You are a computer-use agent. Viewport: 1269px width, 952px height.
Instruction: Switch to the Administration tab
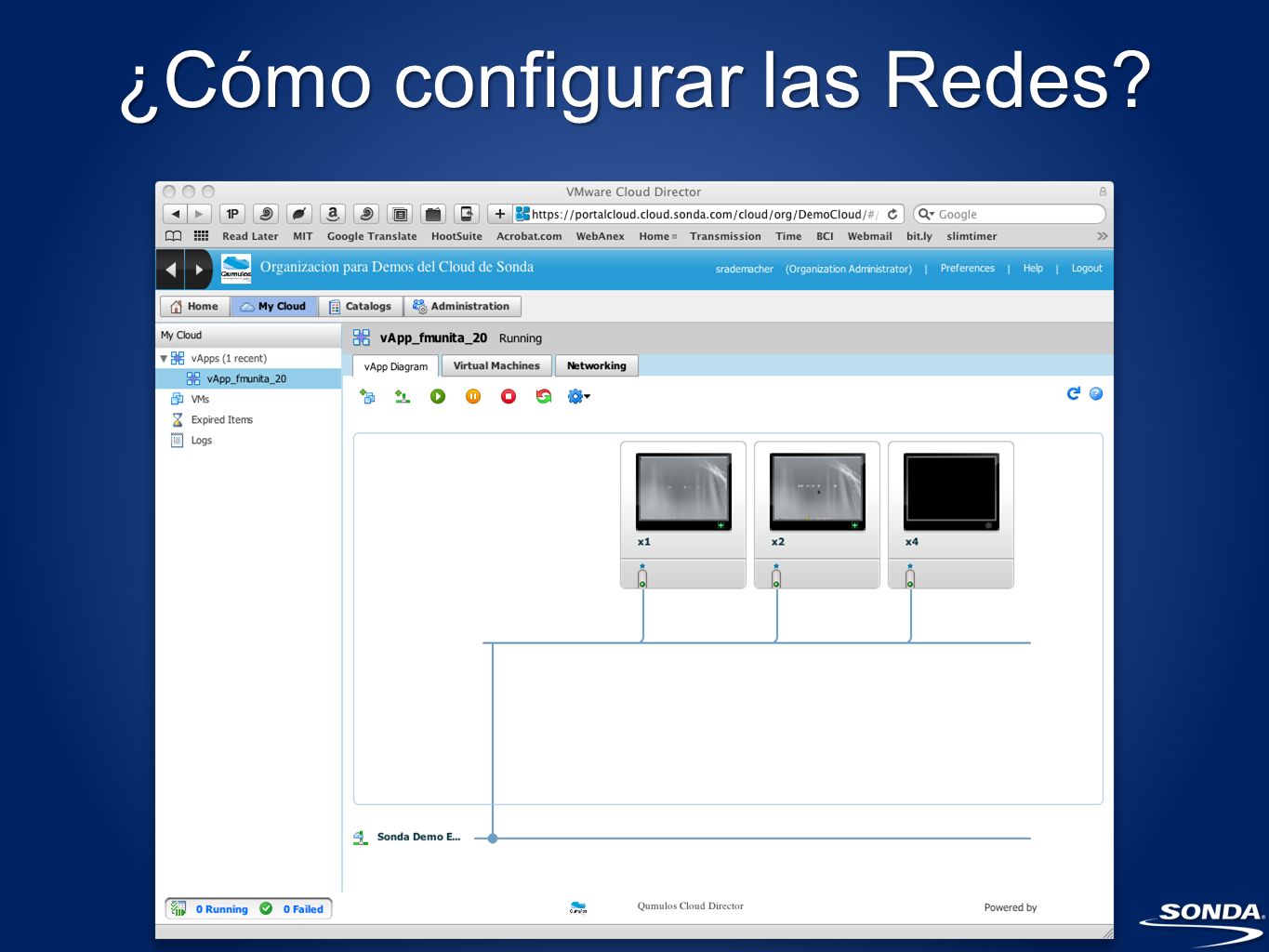pos(462,306)
